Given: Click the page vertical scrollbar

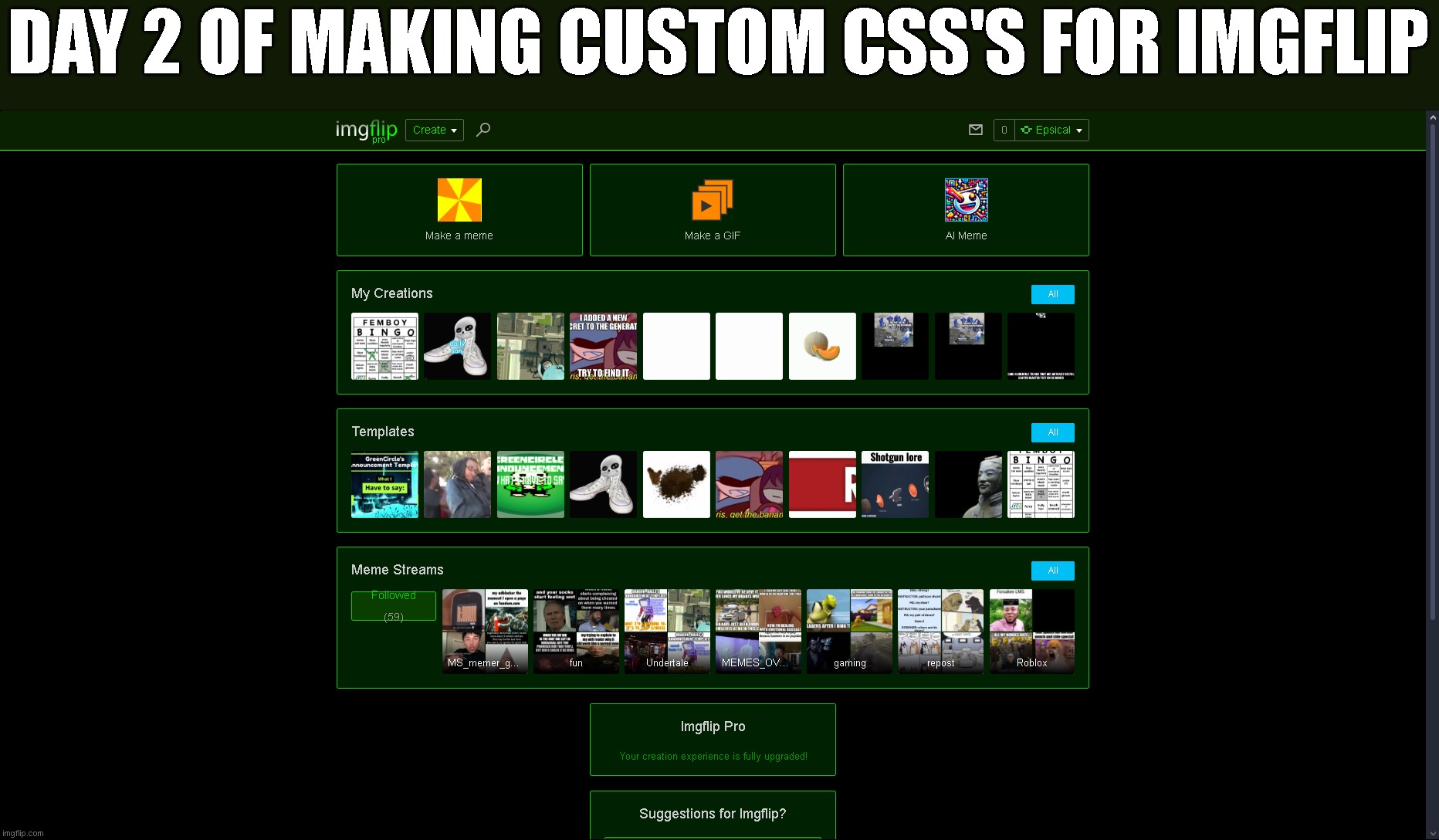Looking at the screenshot, I should 1432,386.
